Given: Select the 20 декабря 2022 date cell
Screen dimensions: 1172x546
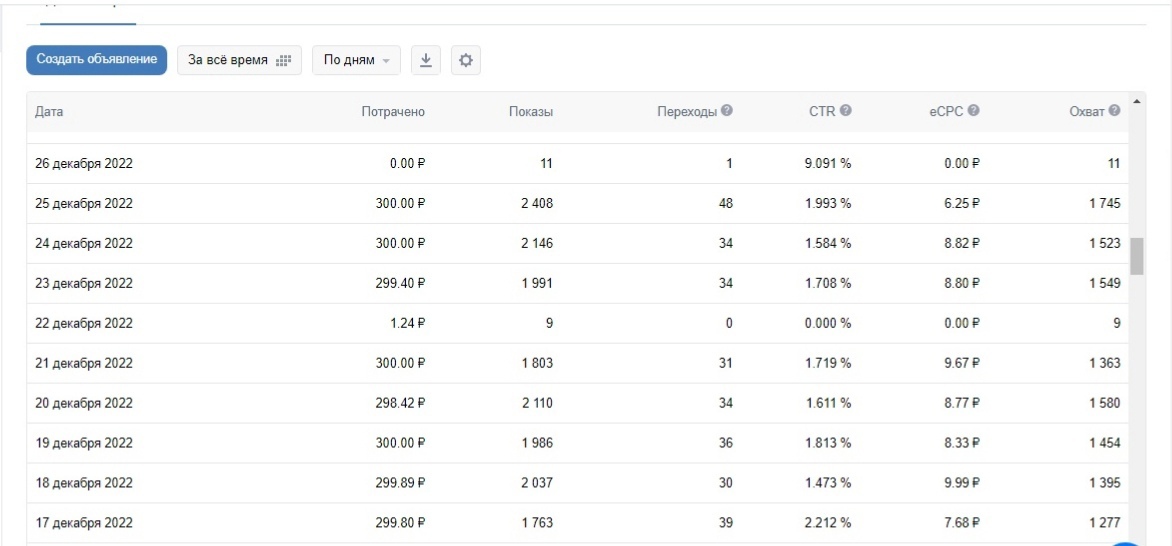Looking at the screenshot, I should coord(84,403).
